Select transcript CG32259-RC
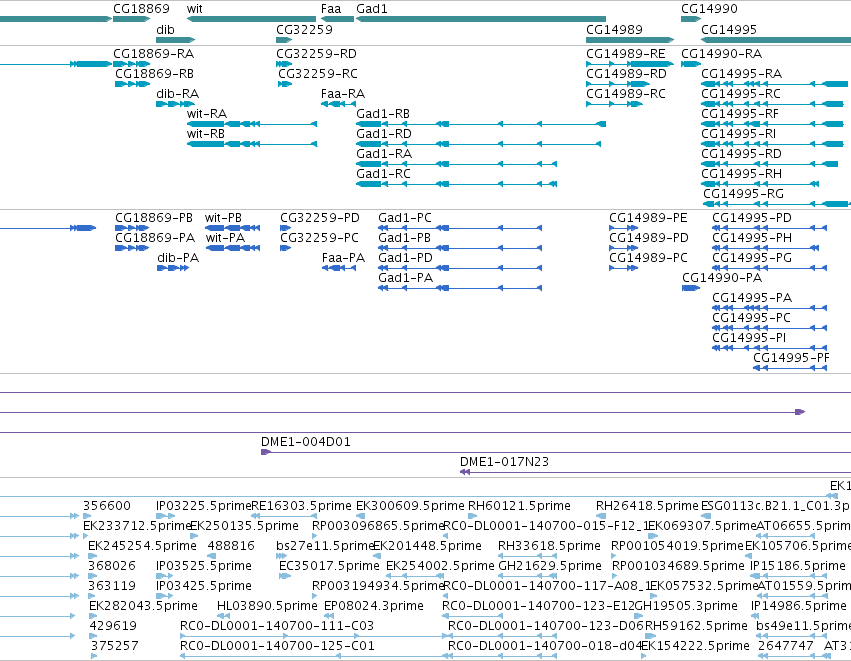Viewport: 851px width, 661px height. click(318, 74)
